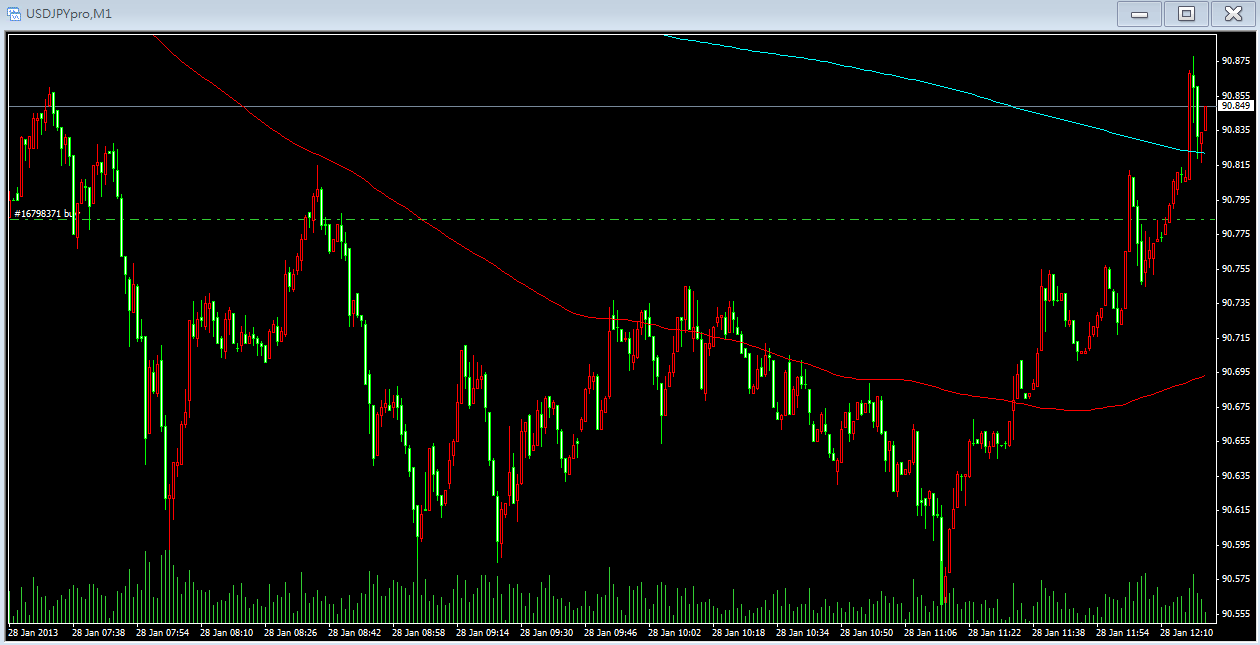Viewport: 1260px width, 645px height.
Task: Click the 28 Jan 07:38 time label
Action: (99, 633)
